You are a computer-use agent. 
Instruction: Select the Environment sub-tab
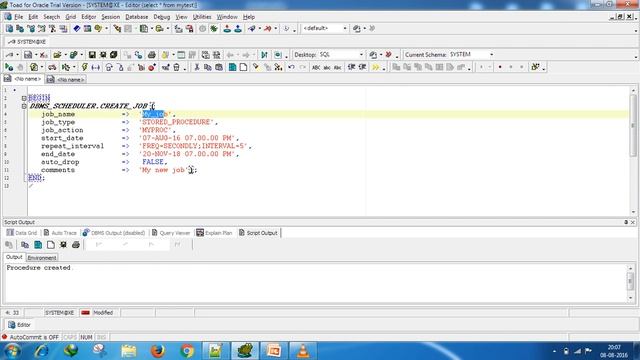pyautogui.click(x=42, y=258)
